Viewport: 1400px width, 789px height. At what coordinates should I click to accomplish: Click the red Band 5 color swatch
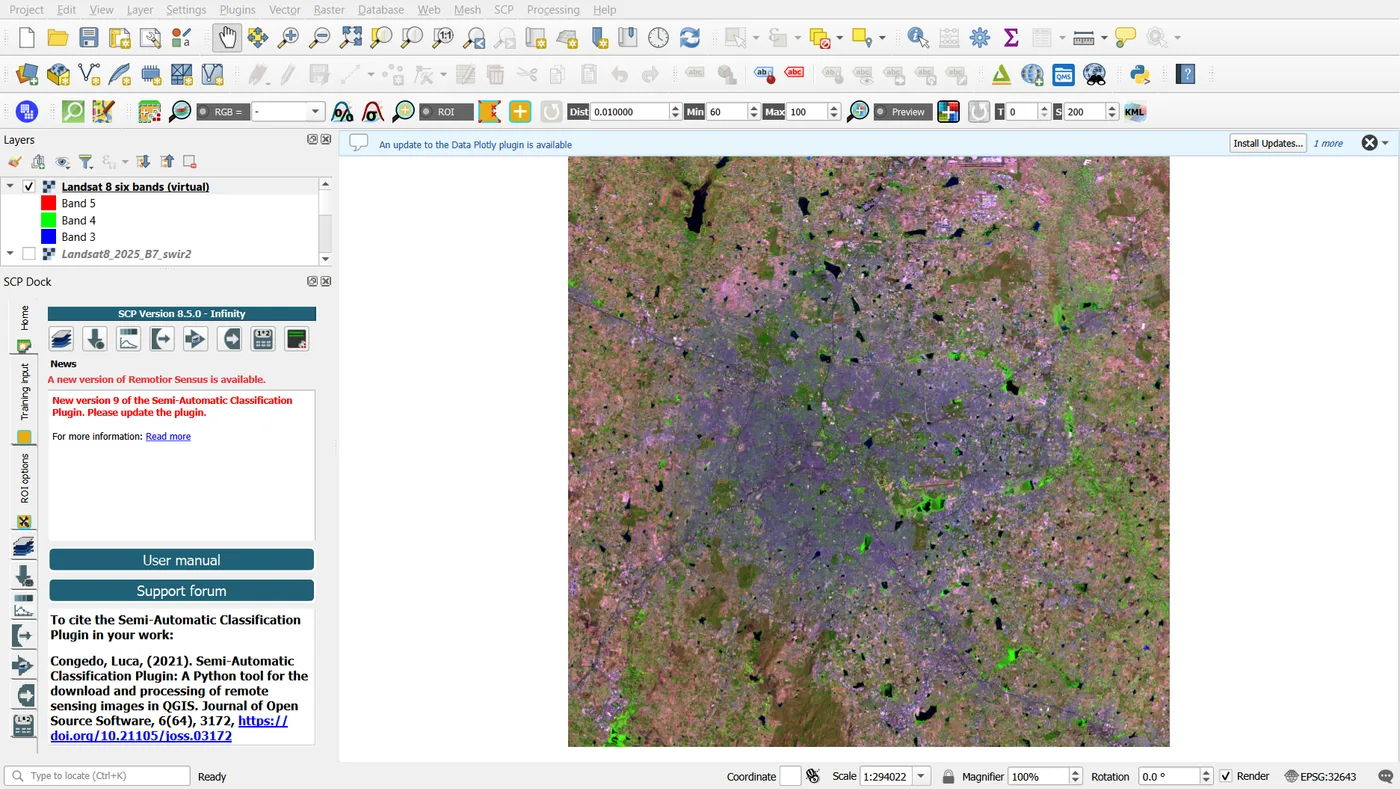(48, 203)
